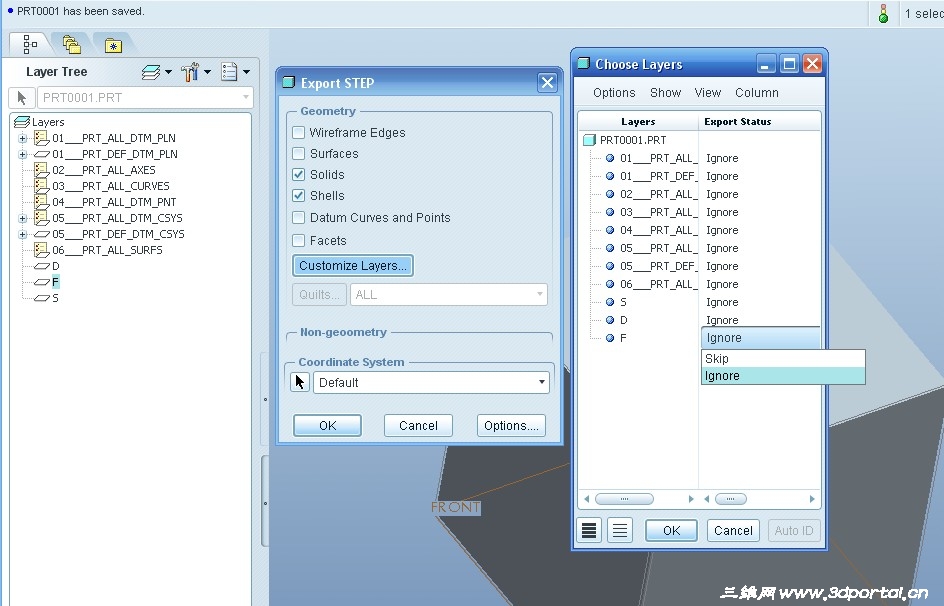
Task: Click OK in the Export STEP dialog
Action: [x=328, y=425]
